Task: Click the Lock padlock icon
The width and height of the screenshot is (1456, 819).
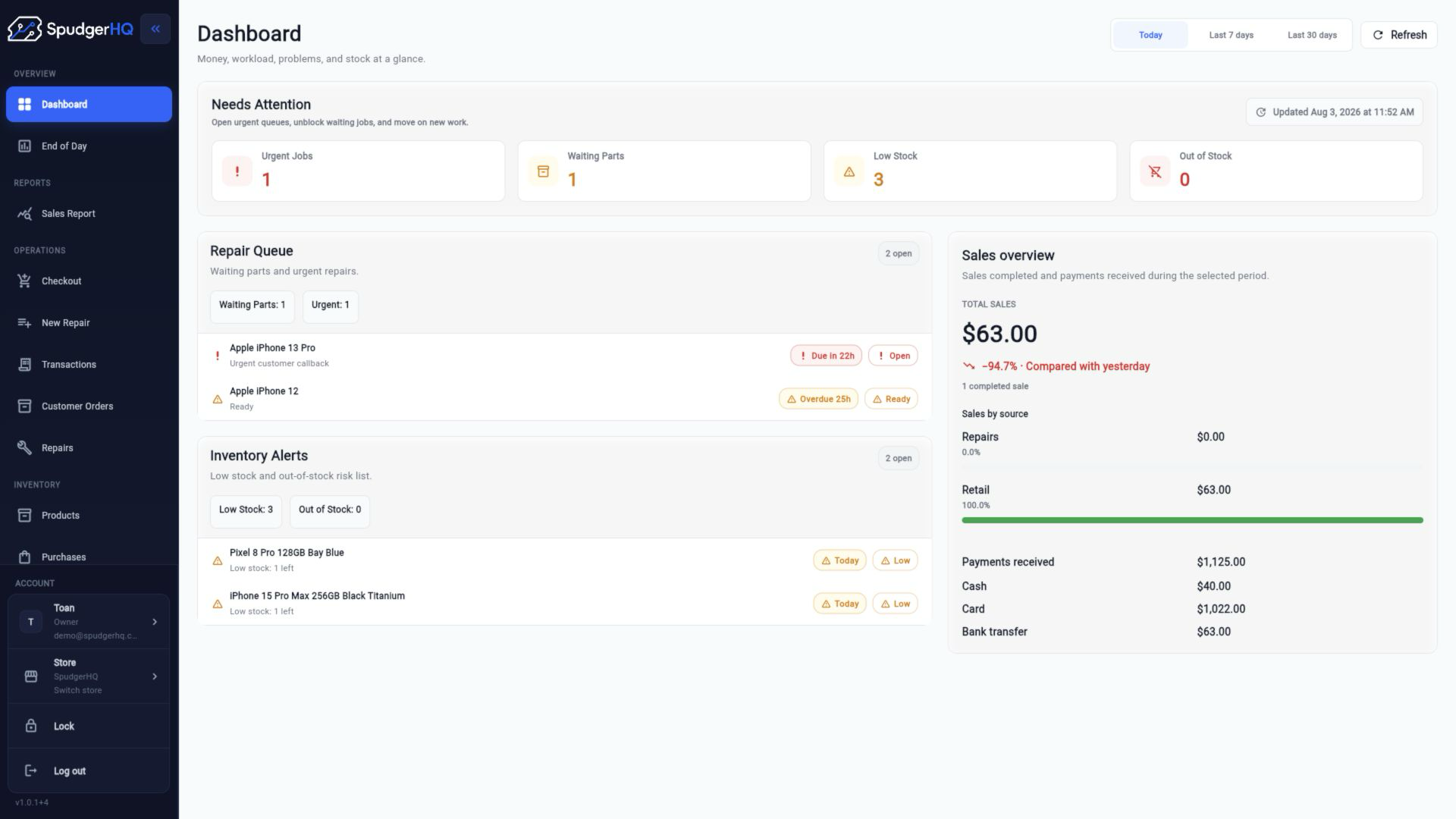Action: (31, 726)
